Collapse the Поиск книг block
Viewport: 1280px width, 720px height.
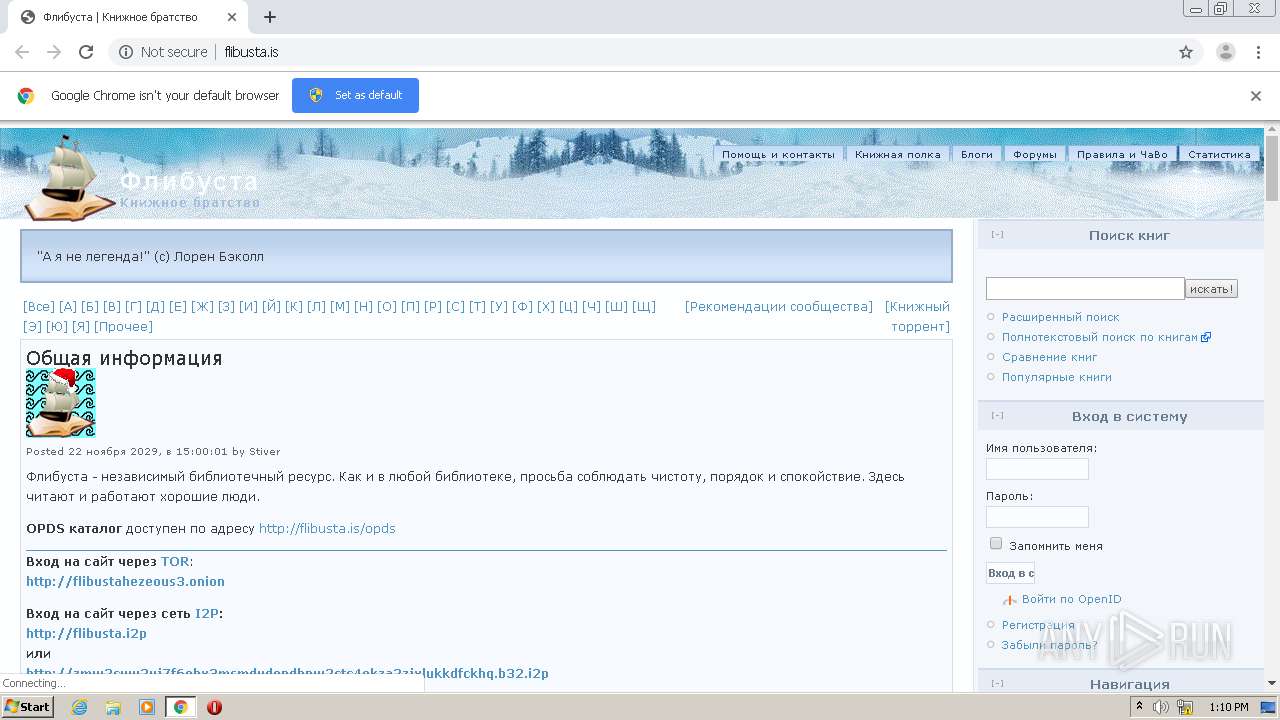pos(997,235)
